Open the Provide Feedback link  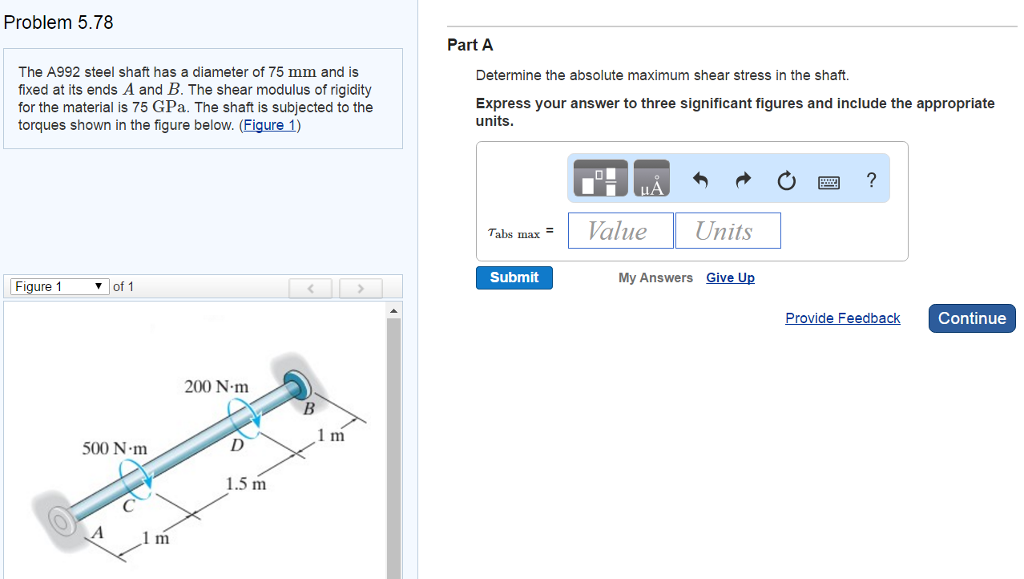point(842,318)
